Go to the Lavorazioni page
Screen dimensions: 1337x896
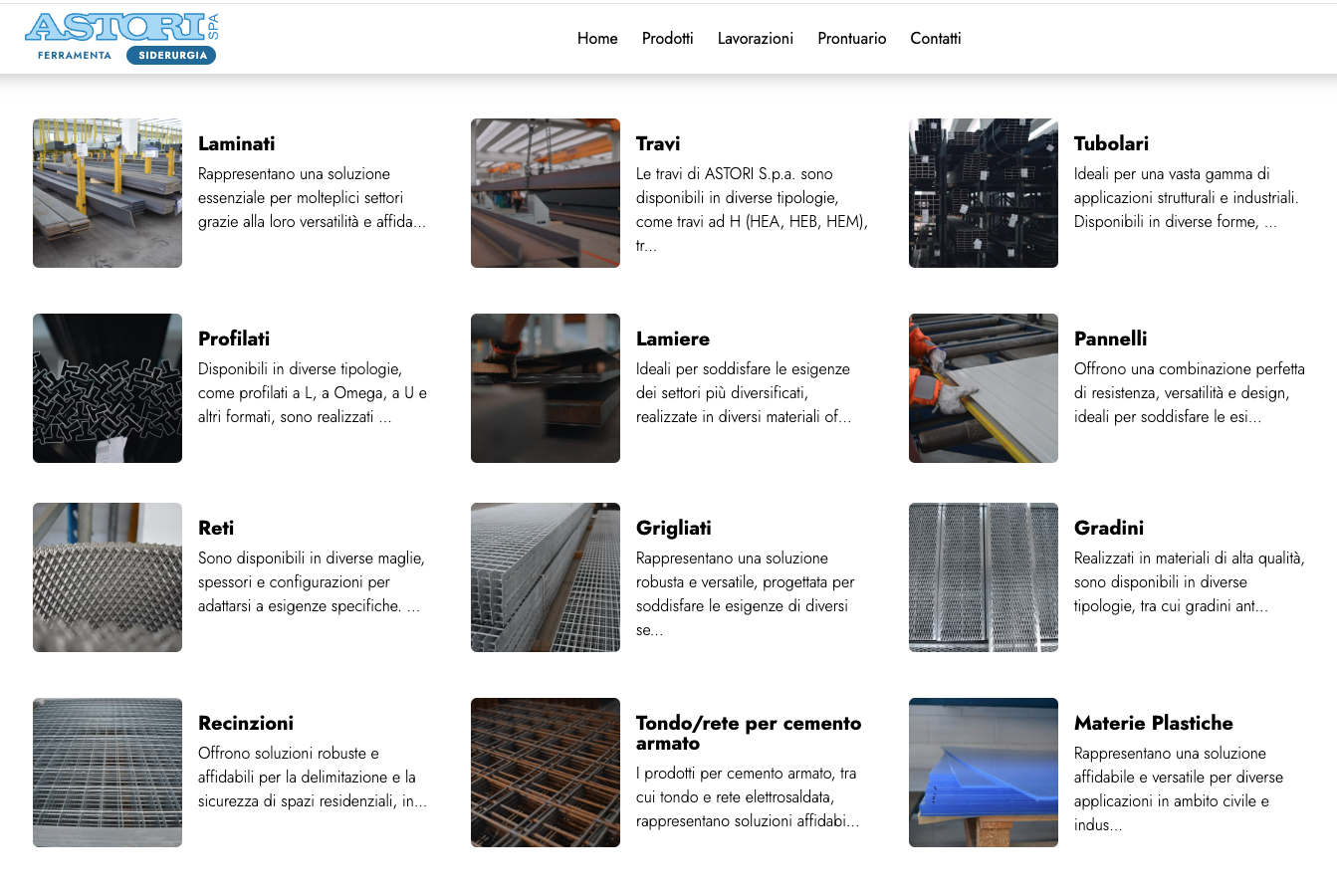click(755, 39)
